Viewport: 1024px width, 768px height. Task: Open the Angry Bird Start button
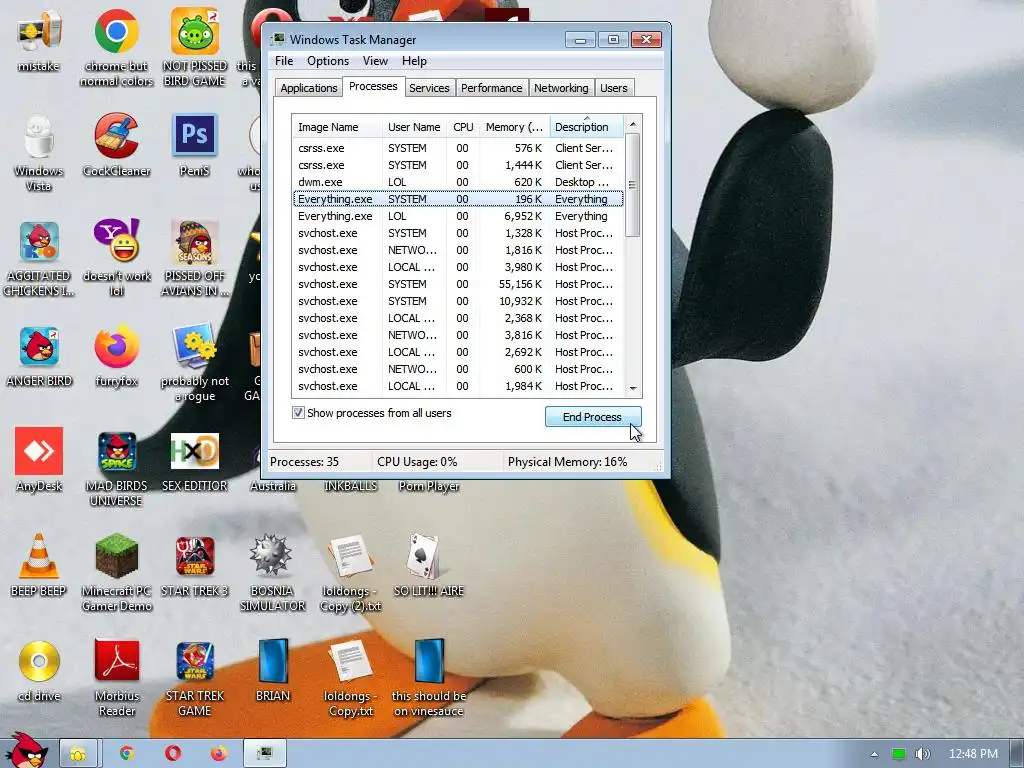coord(26,750)
